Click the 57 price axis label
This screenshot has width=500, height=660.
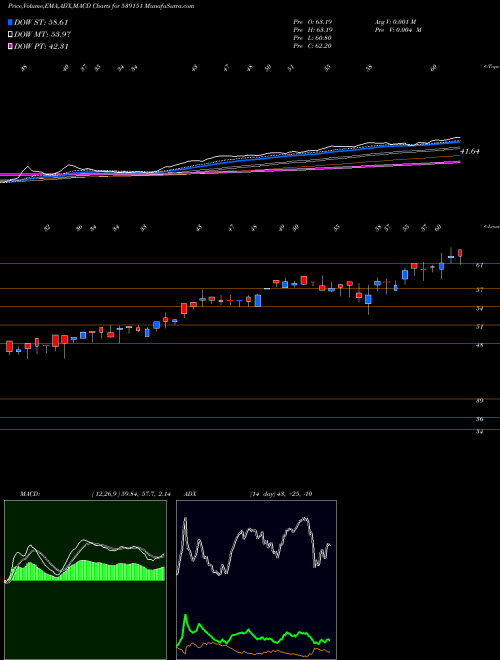pos(479,290)
